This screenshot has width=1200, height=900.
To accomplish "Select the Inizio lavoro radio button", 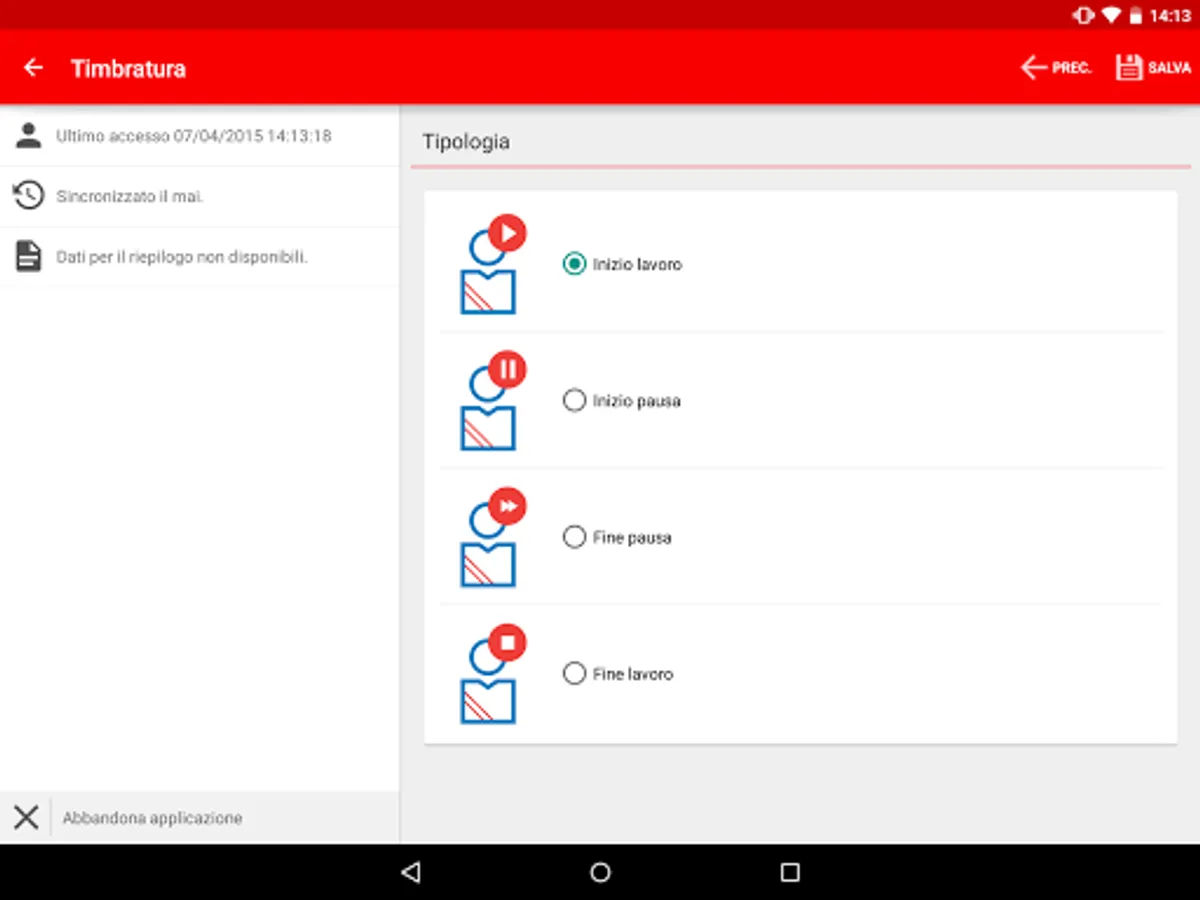I will 574,264.
